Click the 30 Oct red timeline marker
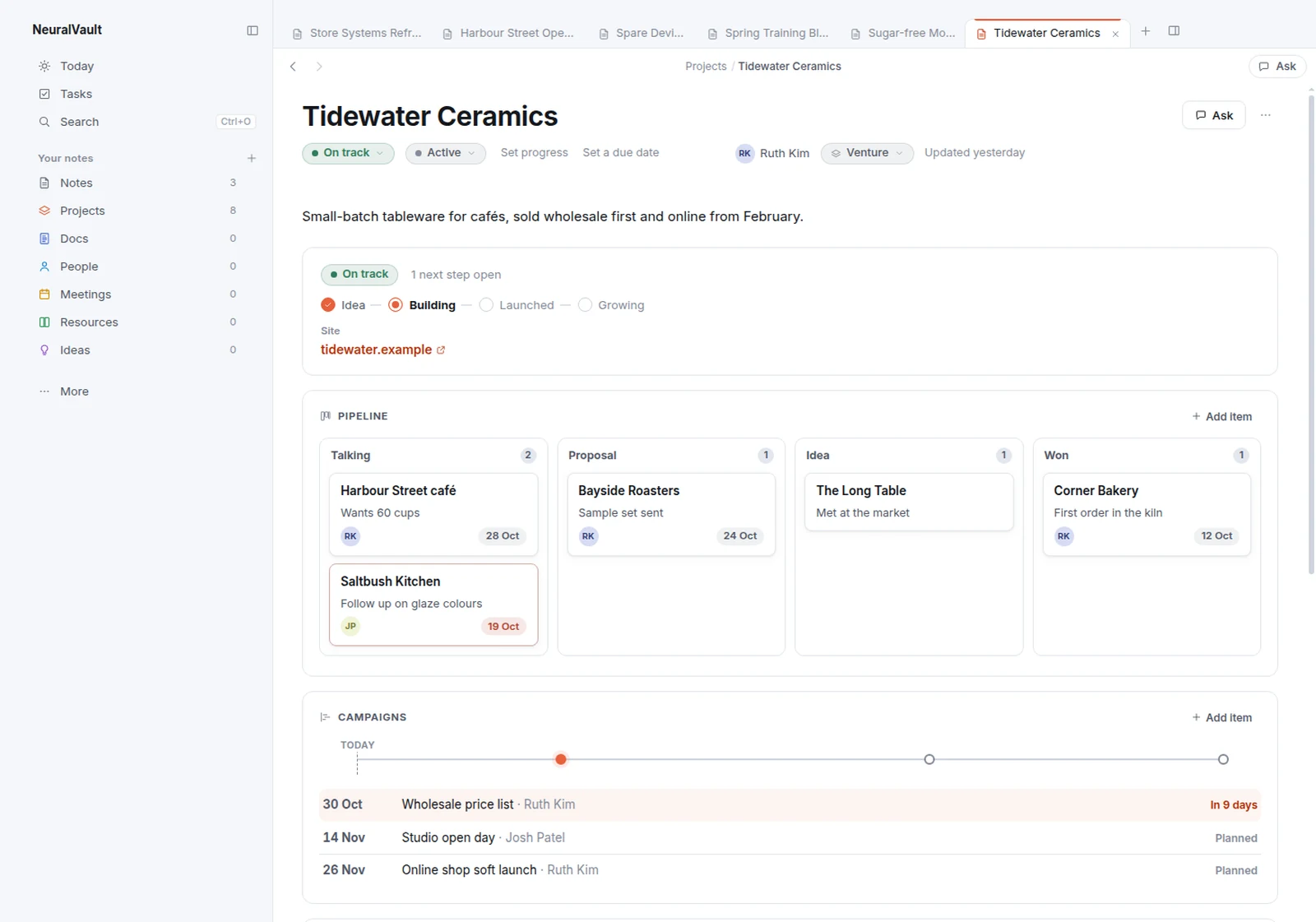Screen dimensions: 1316x922 (561, 759)
